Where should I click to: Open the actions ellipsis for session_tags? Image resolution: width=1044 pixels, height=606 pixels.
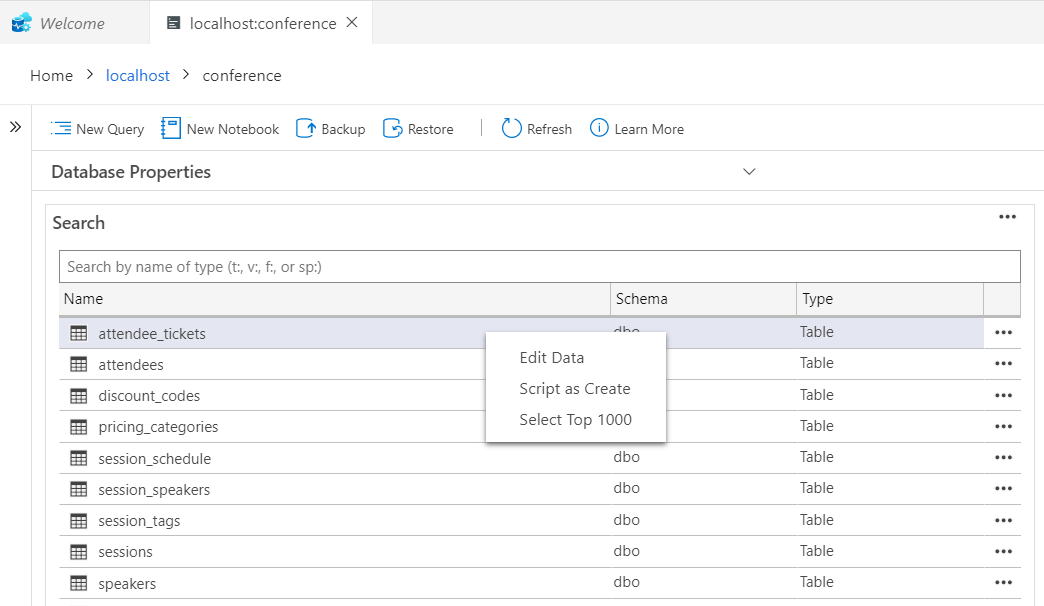pos(1003,520)
